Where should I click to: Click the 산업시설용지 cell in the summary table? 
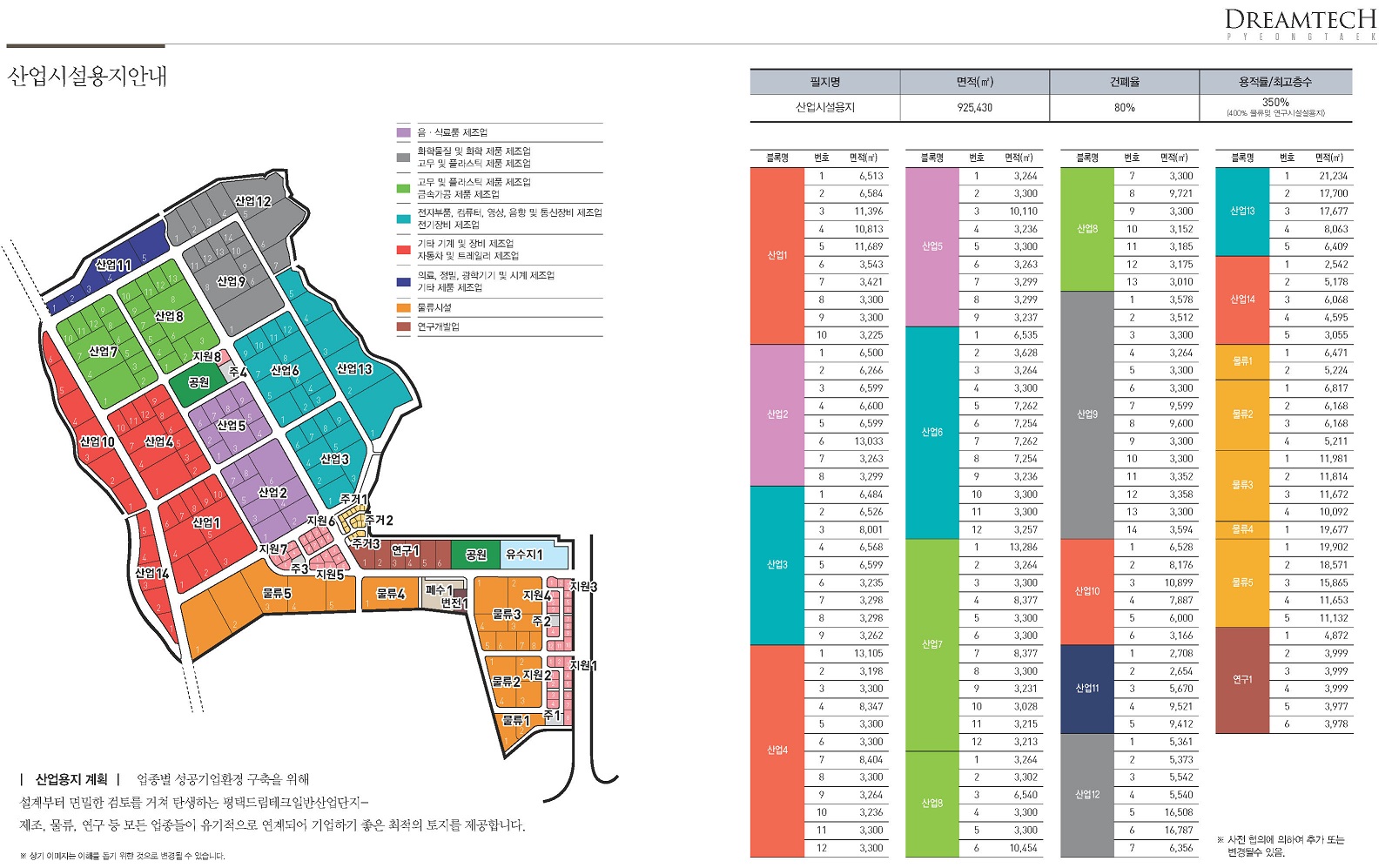824,108
